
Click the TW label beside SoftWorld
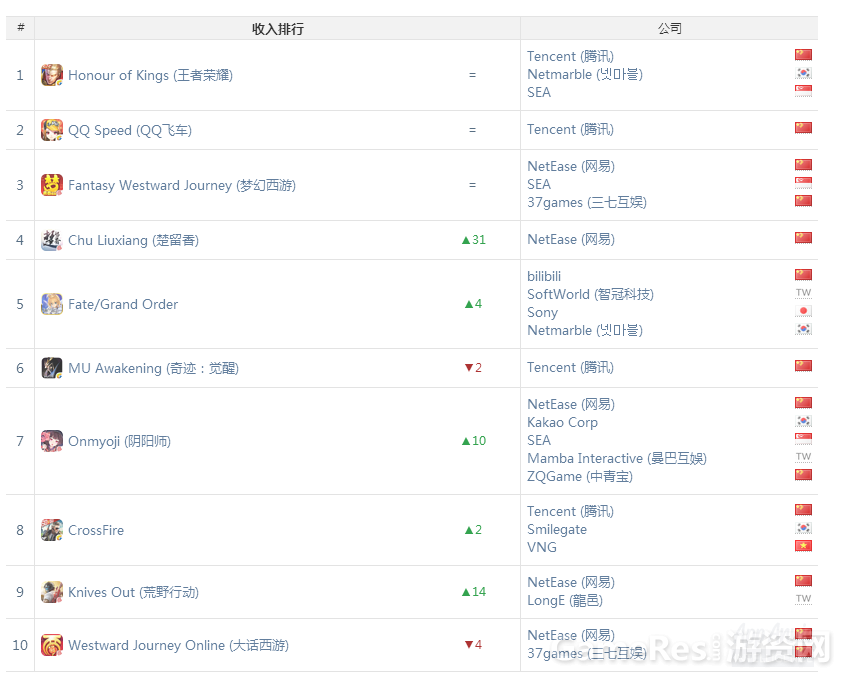803,293
